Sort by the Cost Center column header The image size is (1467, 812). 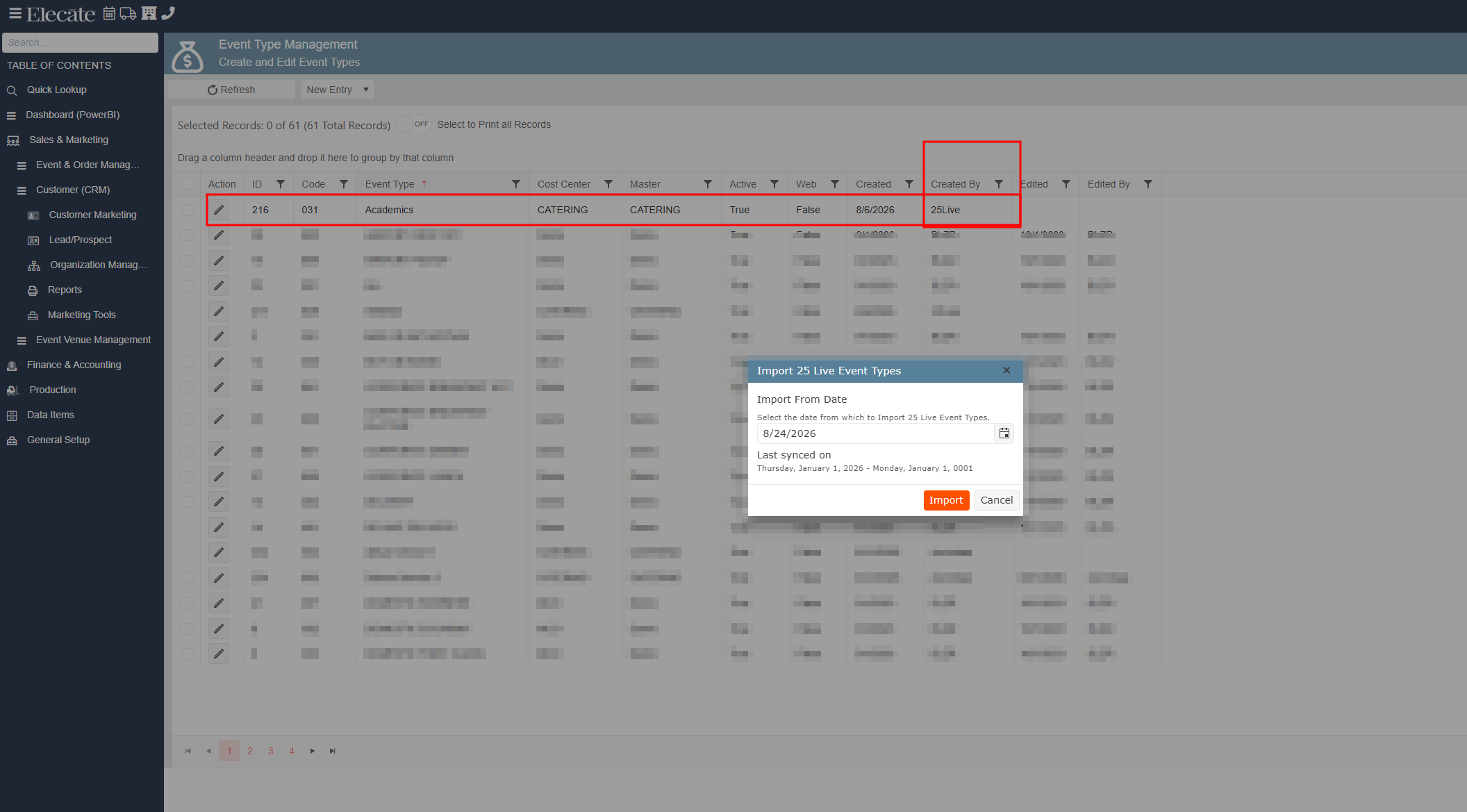point(564,184)
